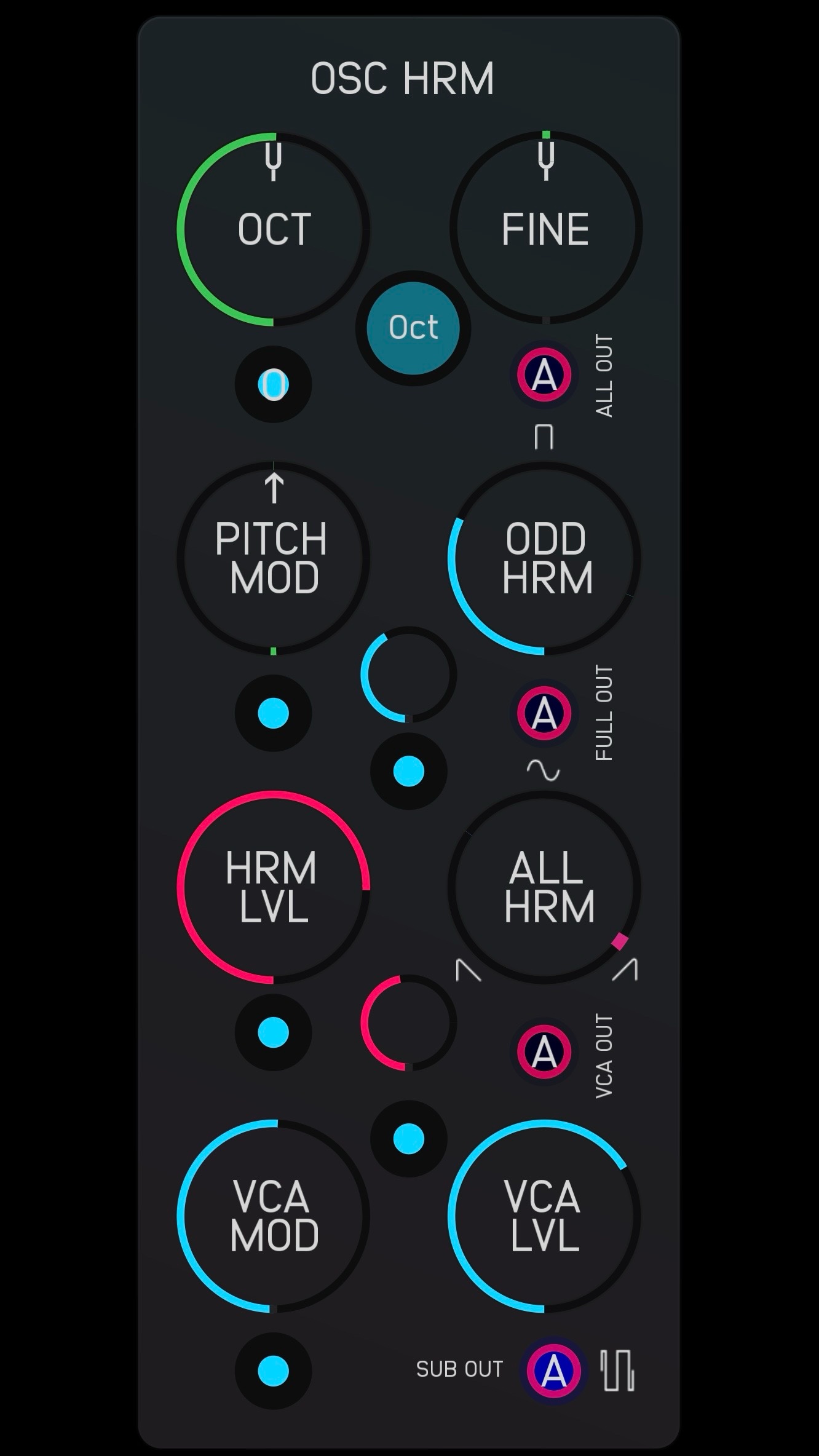The width and height of the screenshot is (819, 1456).
Task: Click the input jack below OCT knob
Action: point(274,384)
